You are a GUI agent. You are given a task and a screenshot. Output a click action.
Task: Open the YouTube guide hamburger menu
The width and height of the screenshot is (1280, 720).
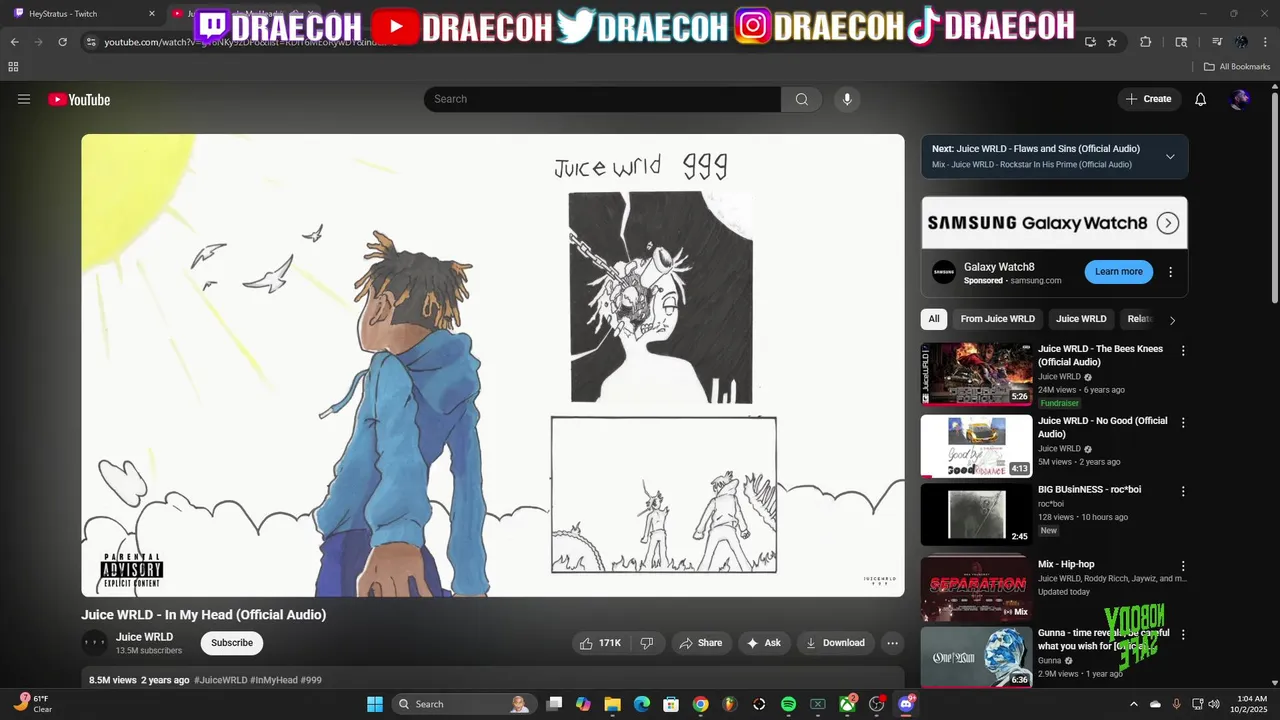pyautogui.click(x=24, y=99)
